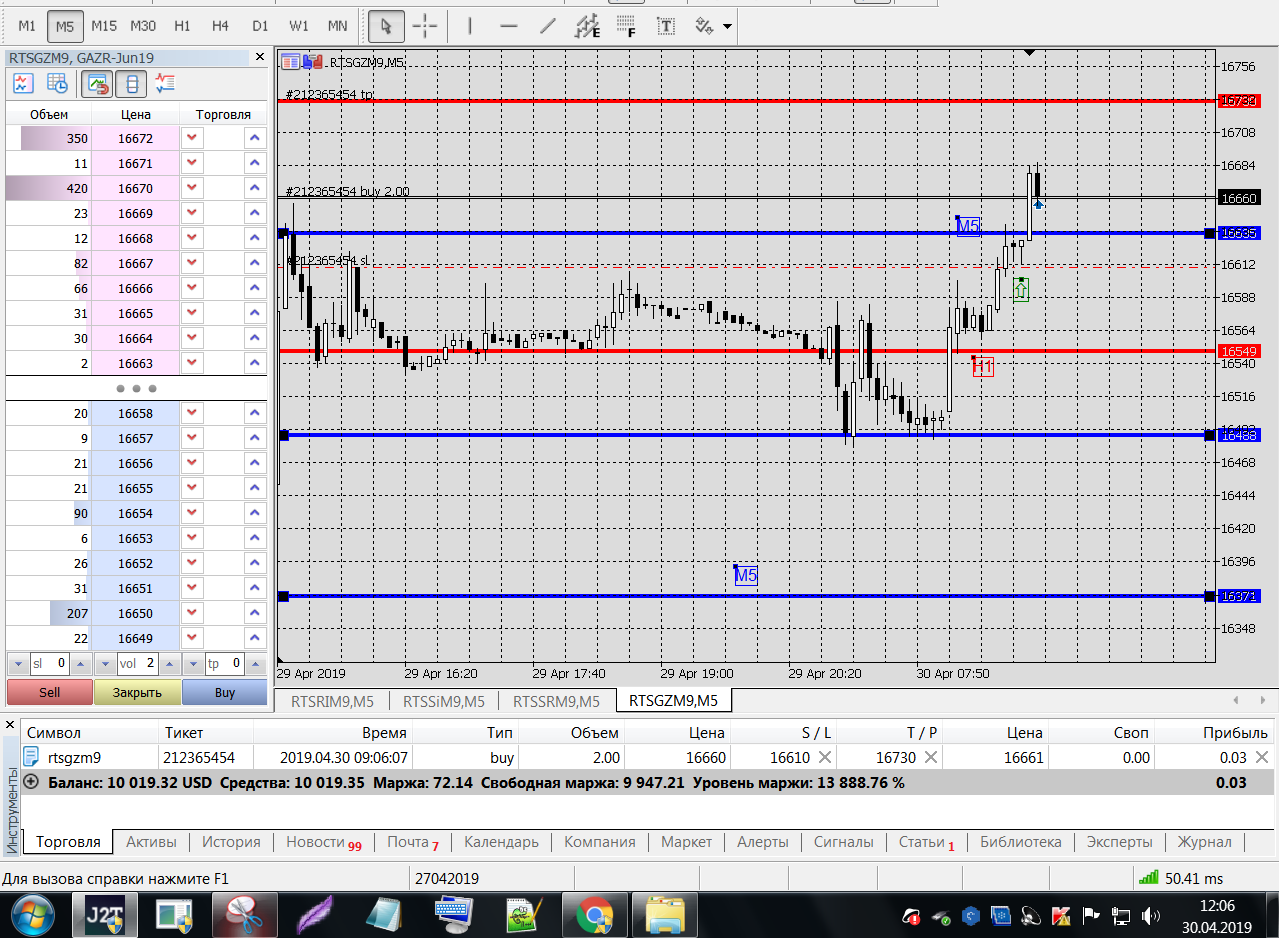
Task: Select the crosshair tool in the toolbar
Action: click(x=426, y=25)
